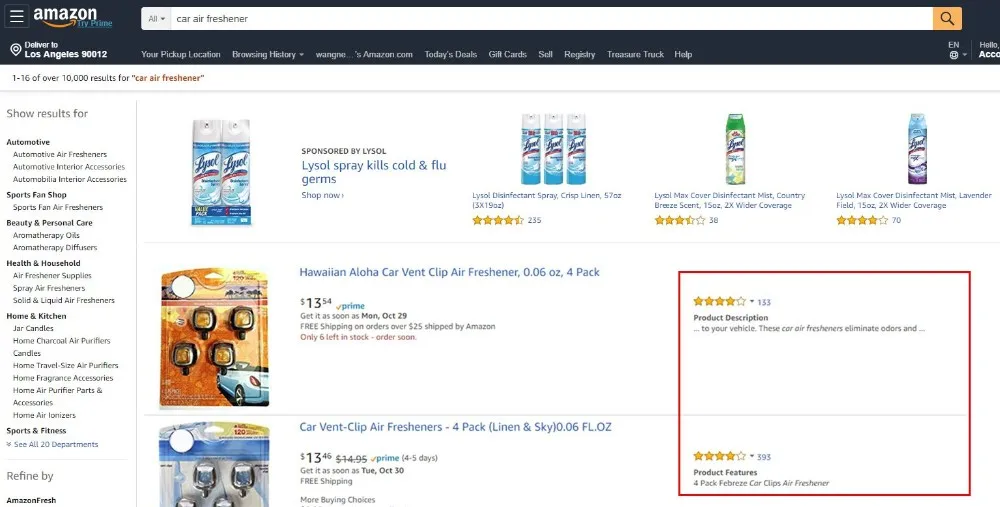The width and height of the screenshot is (1000, 507).
Task: Open the Lysol Lavender Field can thumbnail
Action: tap(917, 149)
